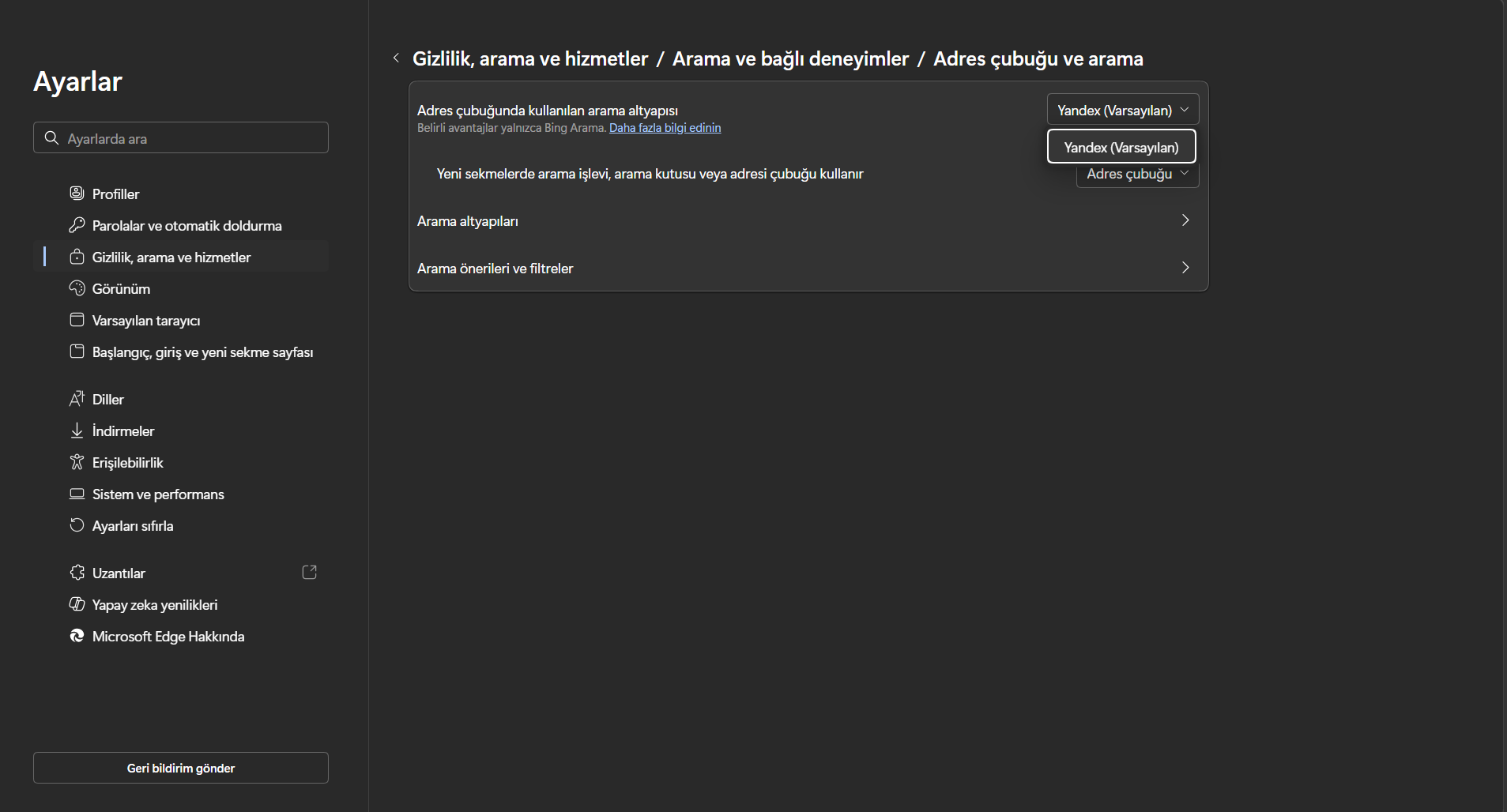Open Yapay zeka yenilikleri page
This screenshot has height=812, width=1507.
[x=181, y=604]
